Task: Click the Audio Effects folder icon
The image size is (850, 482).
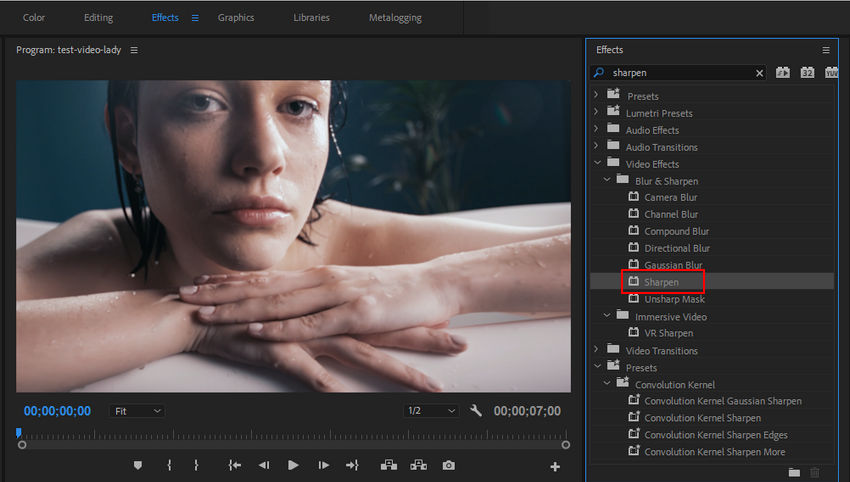Action: [x=613, y=128]
